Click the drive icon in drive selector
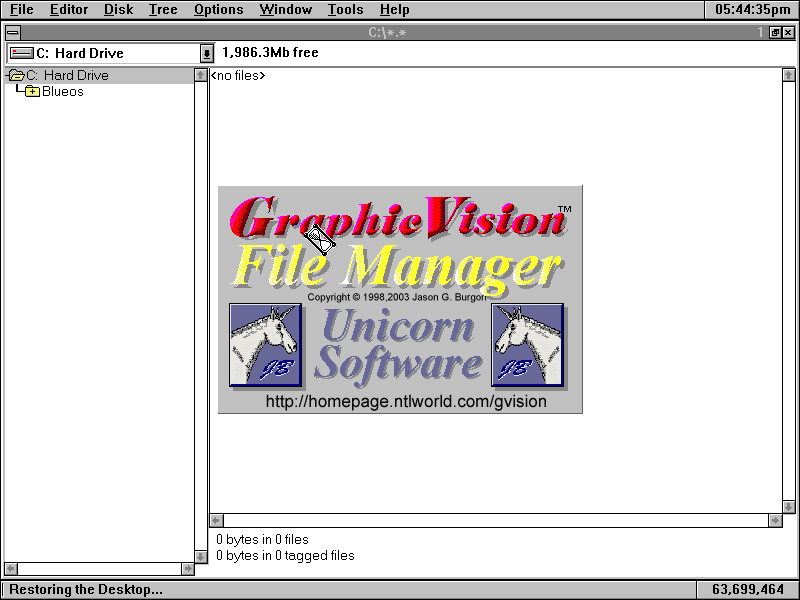The width and height of the screenshot is (800, 600). point(22,53)
